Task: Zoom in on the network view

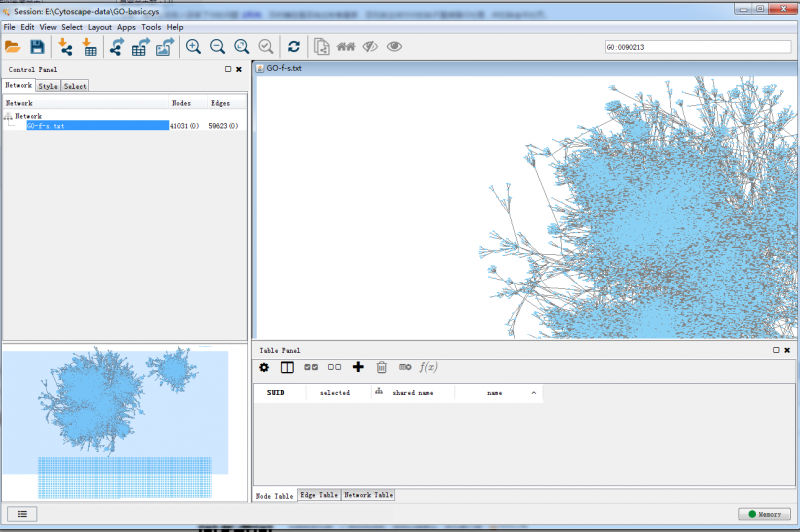Action: coord(193,47)
